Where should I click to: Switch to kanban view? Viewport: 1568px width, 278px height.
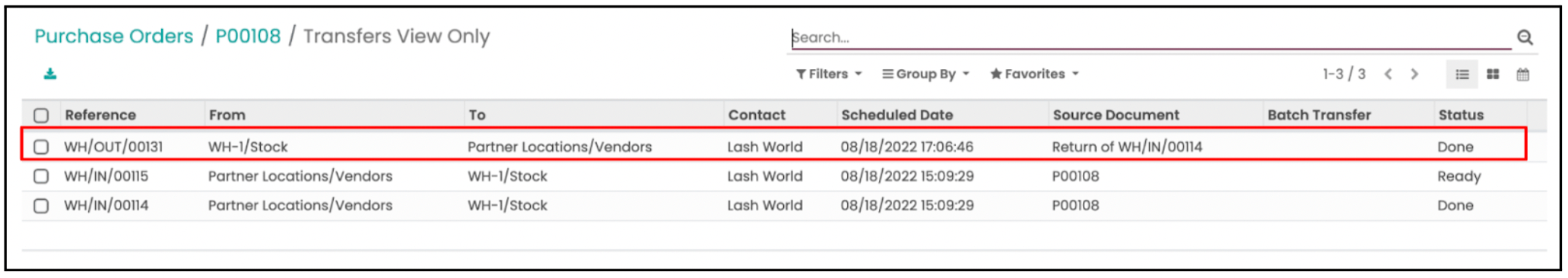pyautogui.click(x=1493, y=74)
